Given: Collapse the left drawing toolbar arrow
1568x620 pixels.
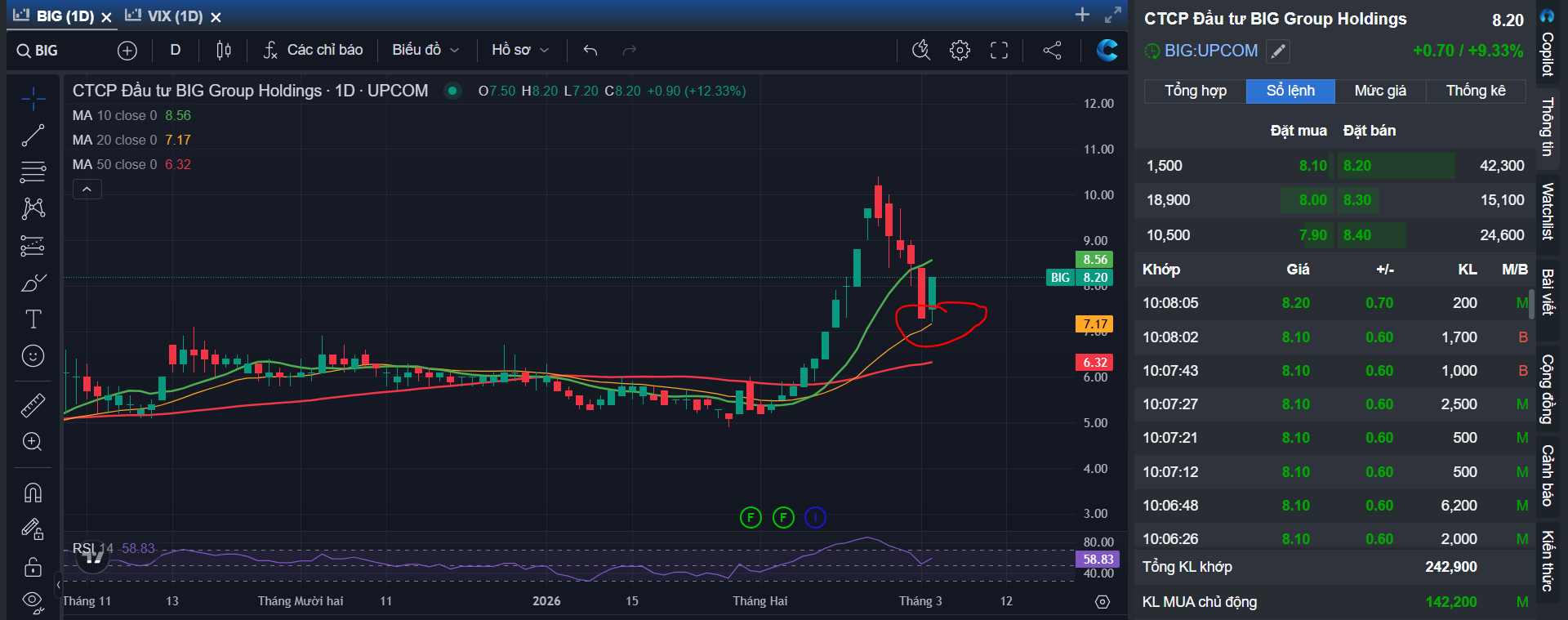Looking at the screenshot, I should click(x=58, y=585).
